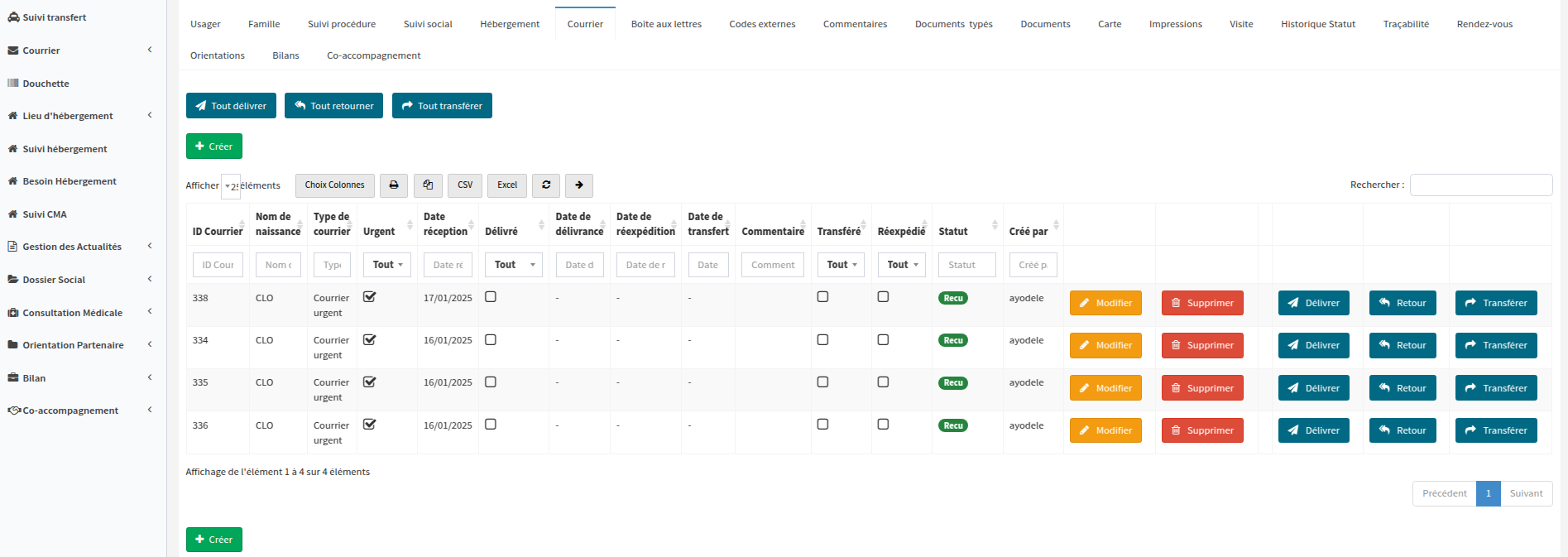Click the copy icon button in table toolbar
This screenshot has width=1568, height=557.
tap(428, 185)
